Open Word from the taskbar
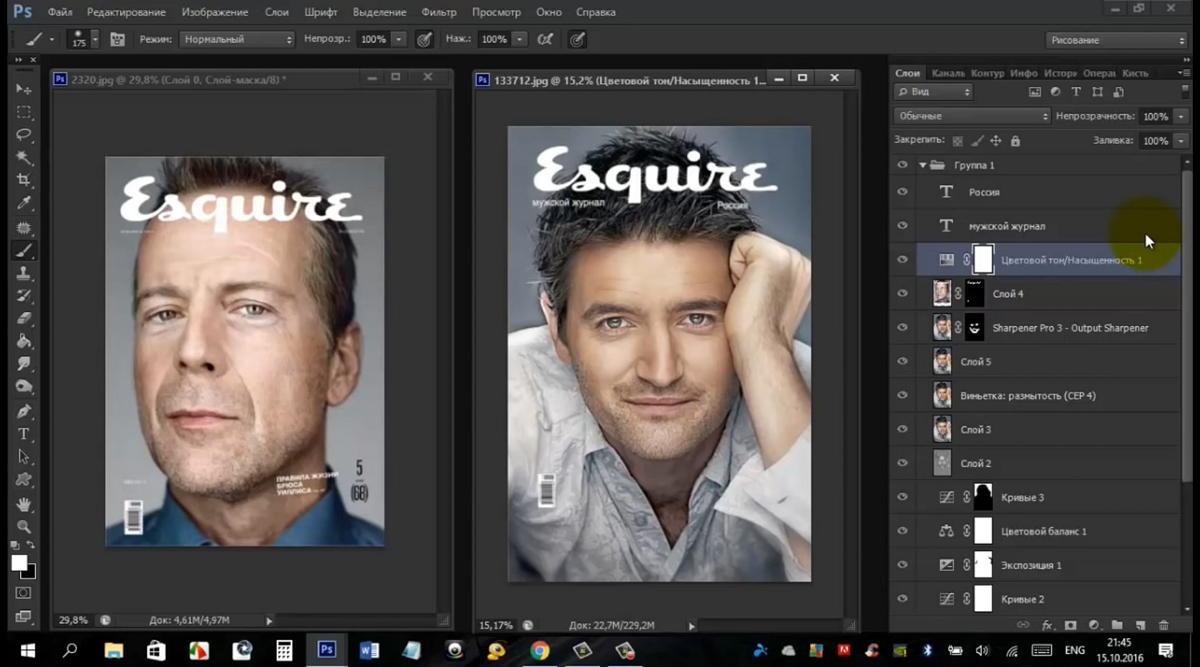Image resolution: width=1200 pixels, height=667 pixels. click(369, 651)
